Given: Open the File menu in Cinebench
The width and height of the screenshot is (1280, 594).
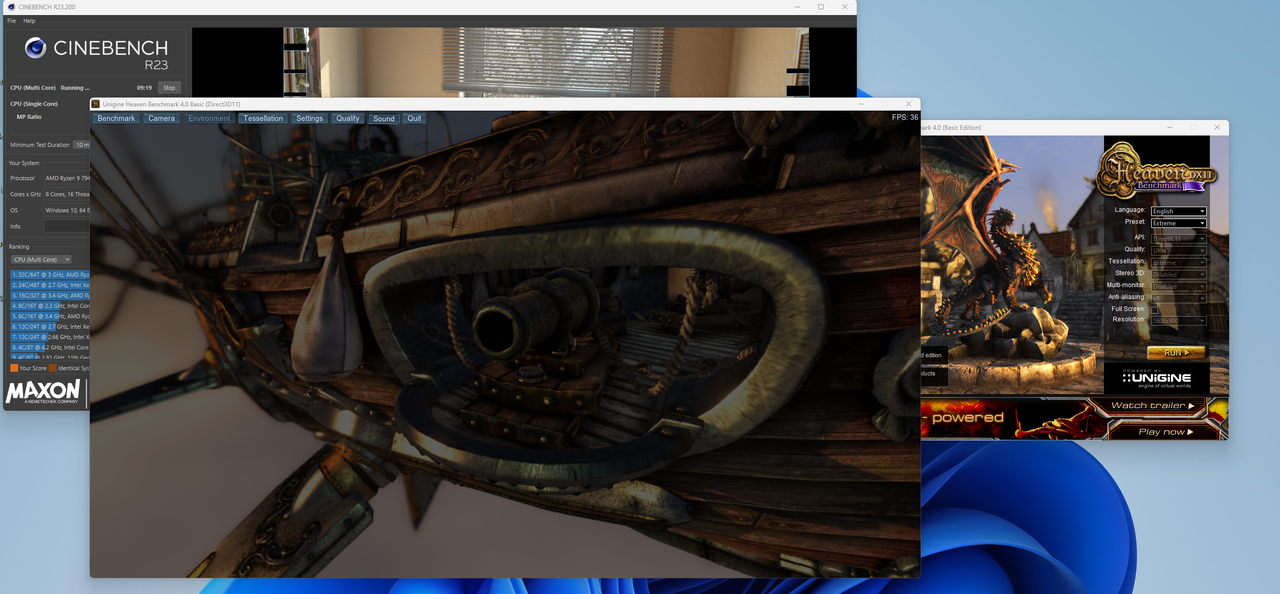Looking at the screenshot, I should [x=12, y=20].
